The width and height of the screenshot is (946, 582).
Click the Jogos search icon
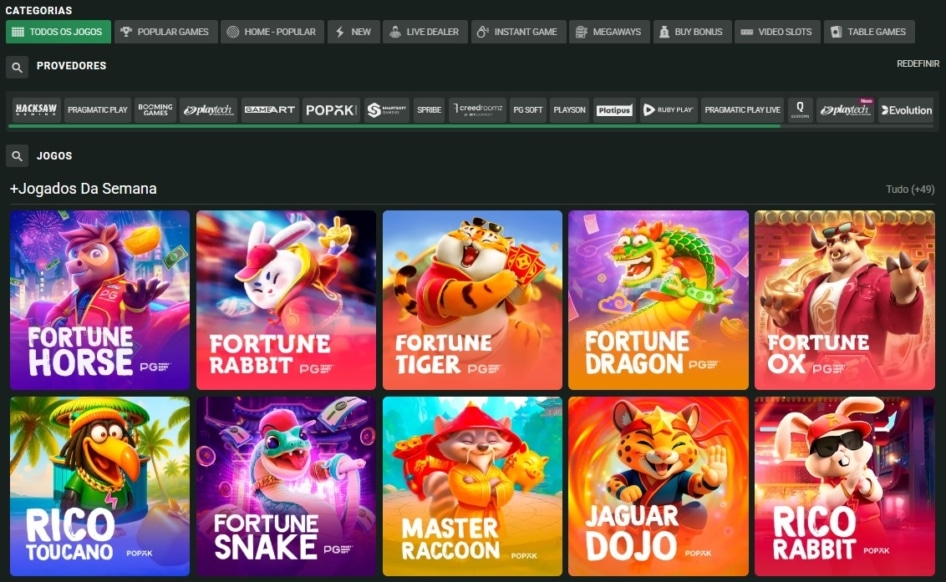[17, 156]
